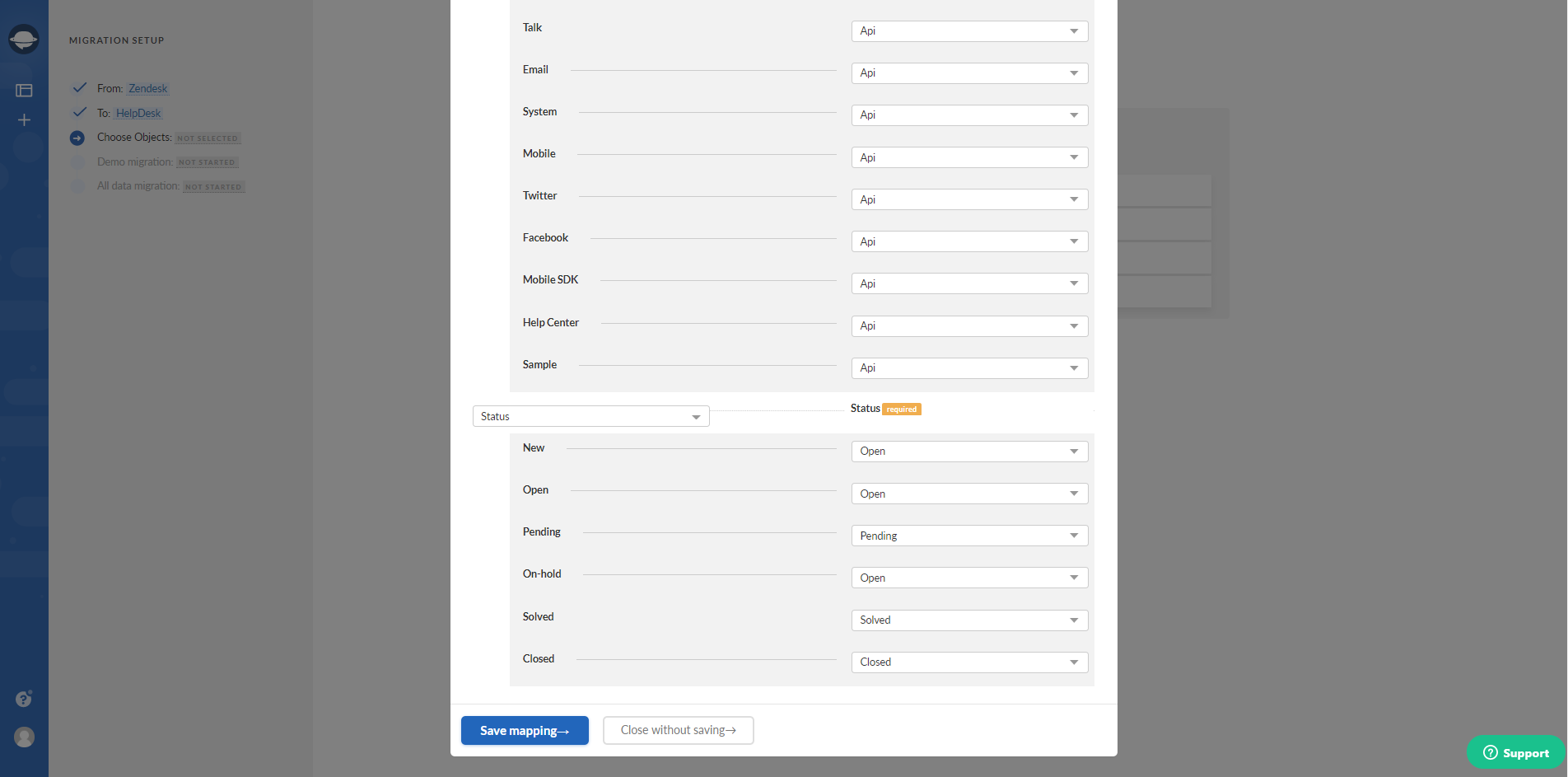The width and height of the screenshot is (1568, 777).
Task: Click the checkmark beside the From step
Action: pos(79,87)
